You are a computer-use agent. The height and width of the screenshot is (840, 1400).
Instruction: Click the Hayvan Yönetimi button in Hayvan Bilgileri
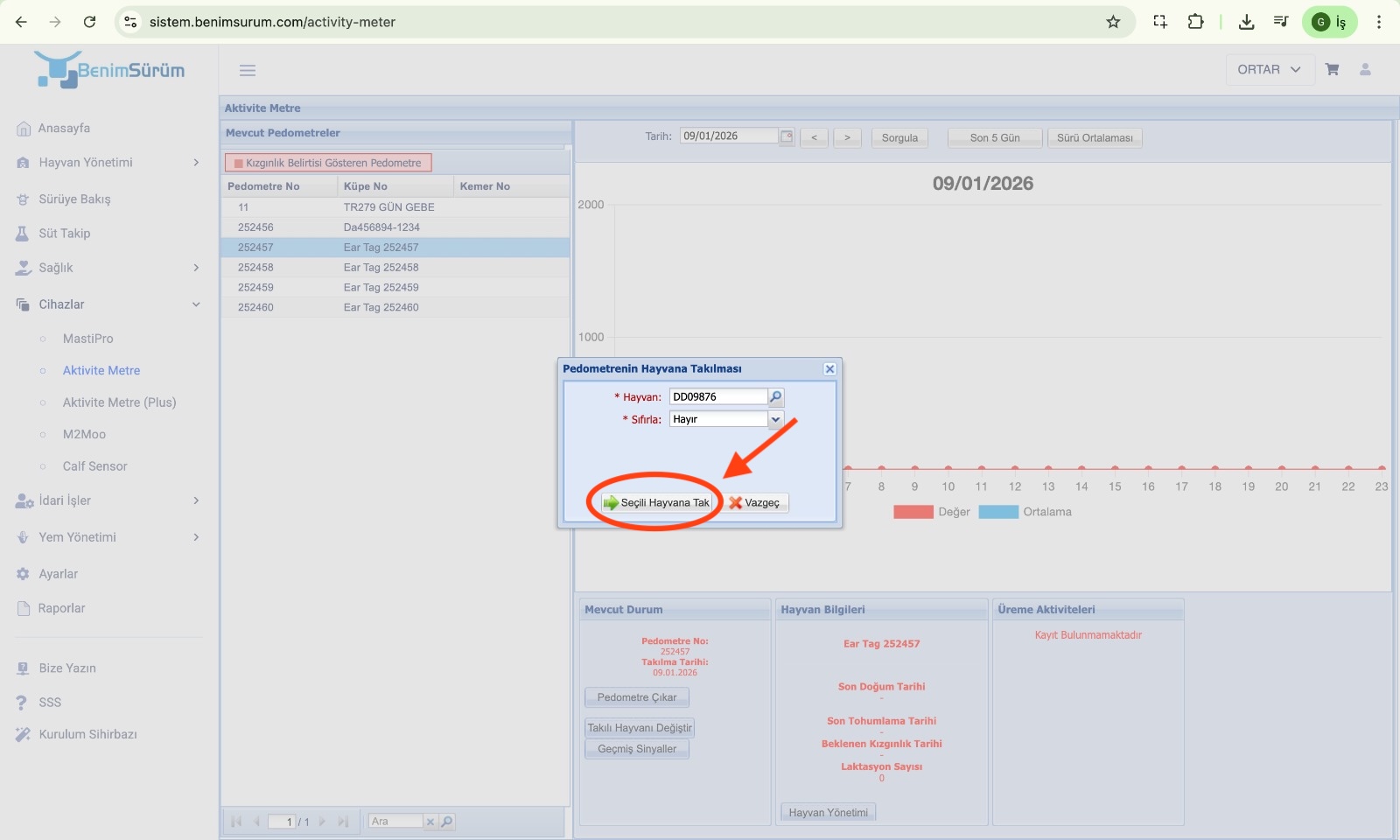(829, 813)
